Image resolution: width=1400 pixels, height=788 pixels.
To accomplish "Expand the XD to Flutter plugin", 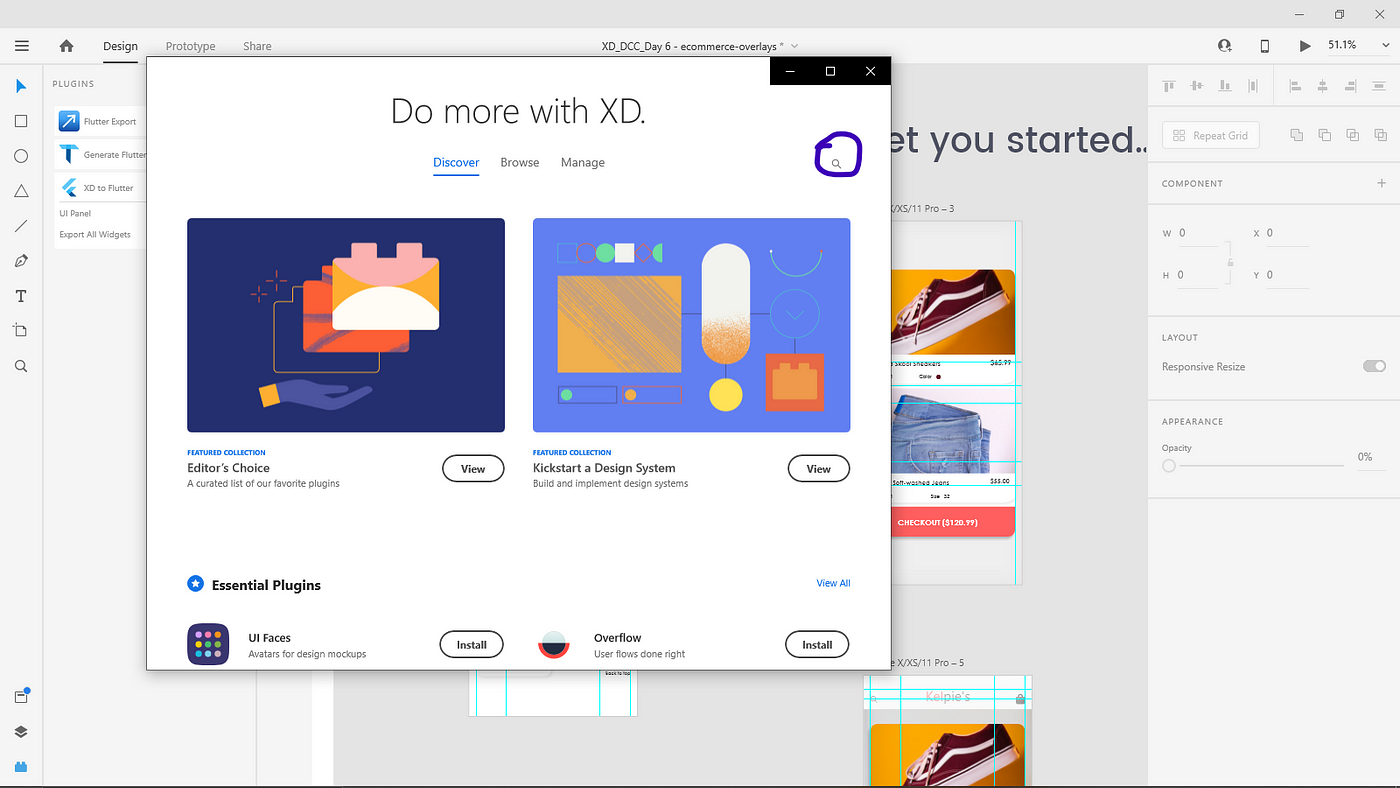I will [x=101, y=188].
